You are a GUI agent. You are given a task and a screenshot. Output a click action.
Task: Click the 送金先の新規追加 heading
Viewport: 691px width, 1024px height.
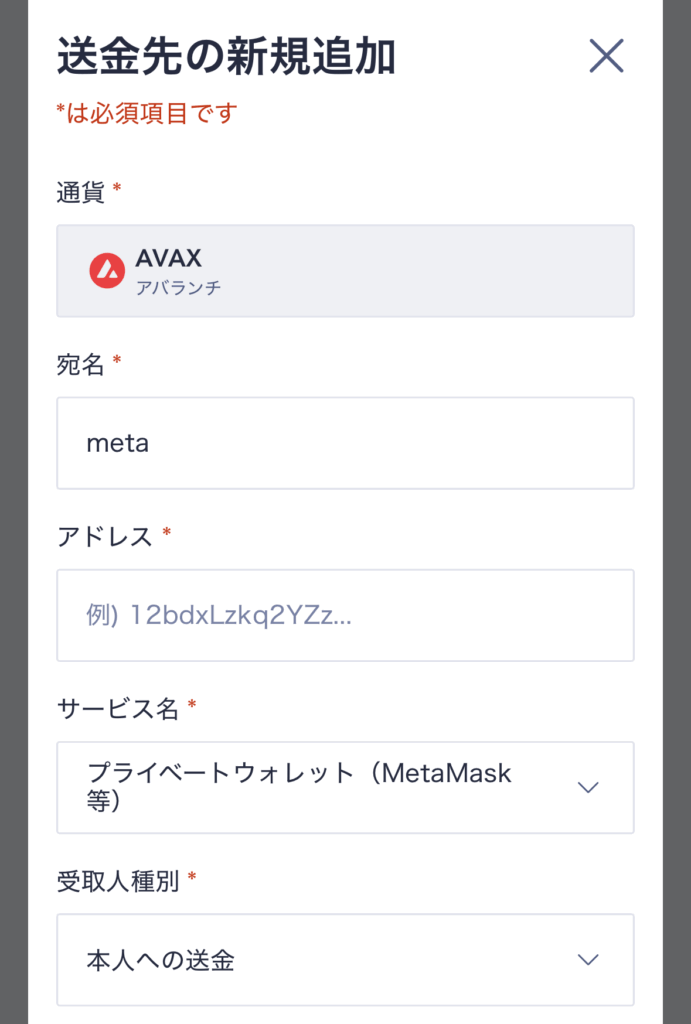click(x=226, y=57)
